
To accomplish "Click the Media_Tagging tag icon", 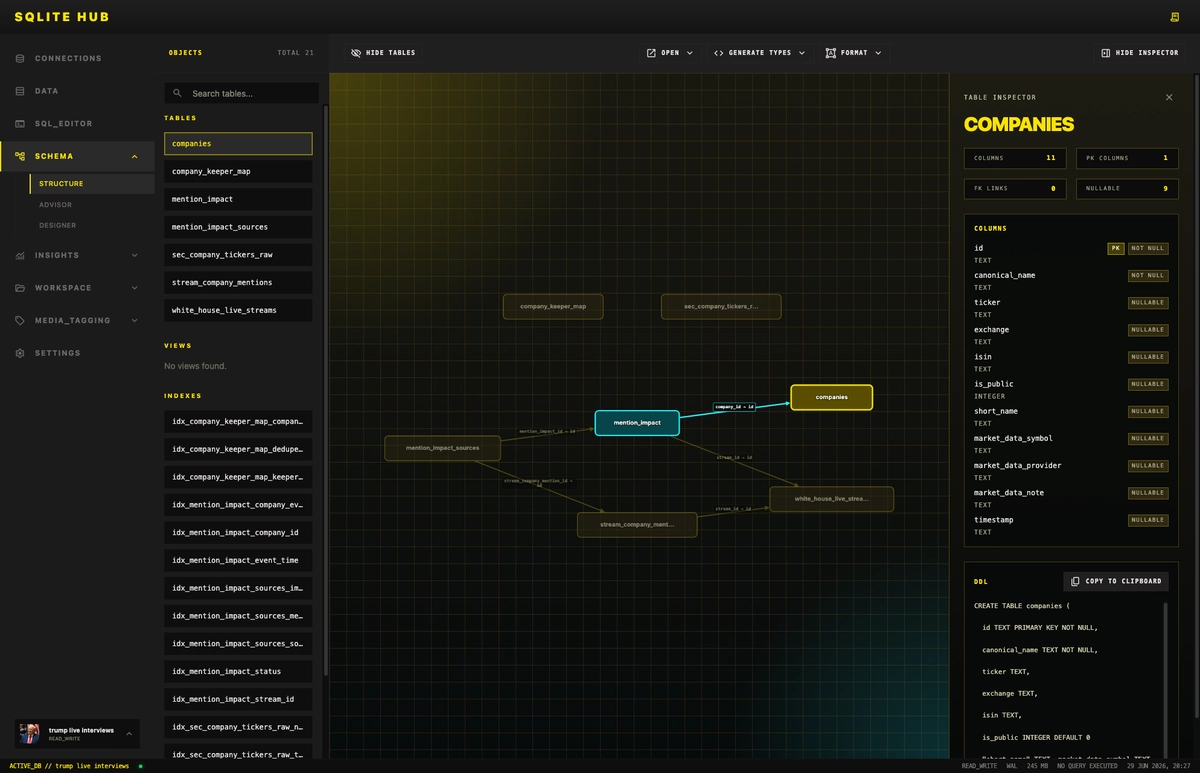I will [20, 320].
